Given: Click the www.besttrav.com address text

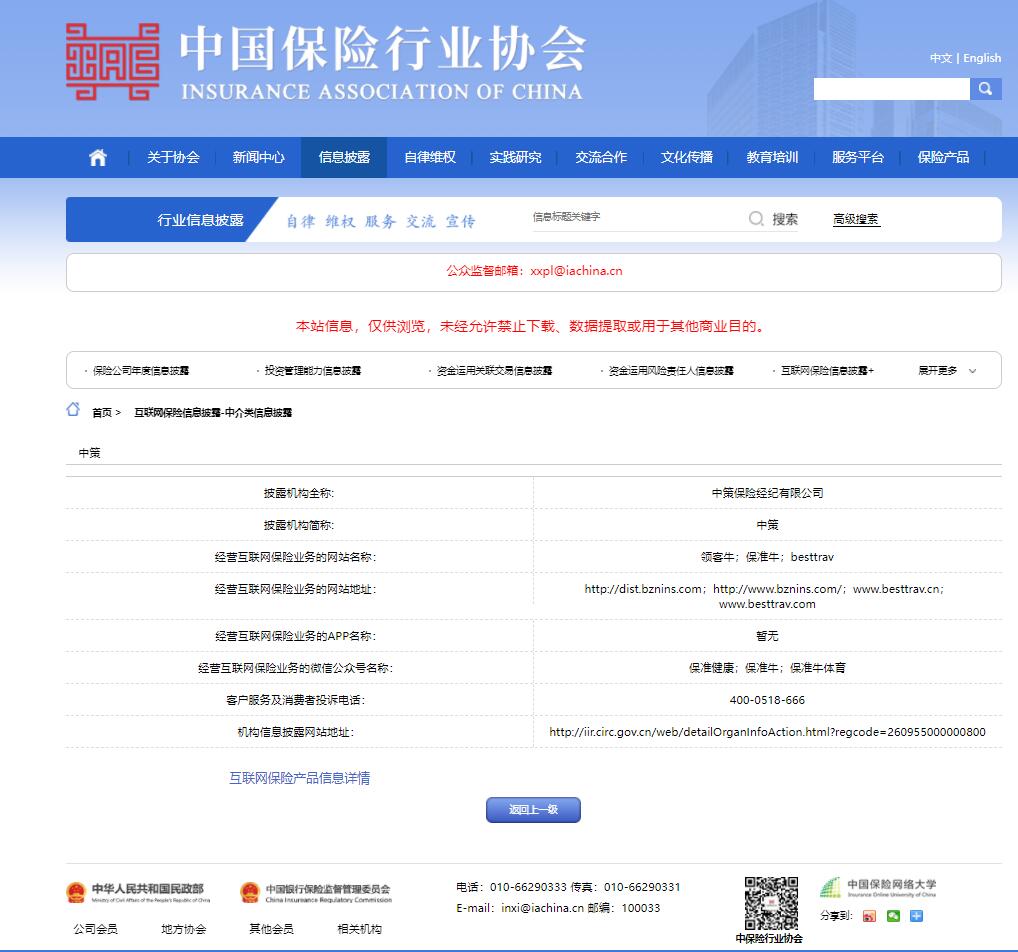Looking at the screenshot, I should pyautogui.click(x=767, y=604).
